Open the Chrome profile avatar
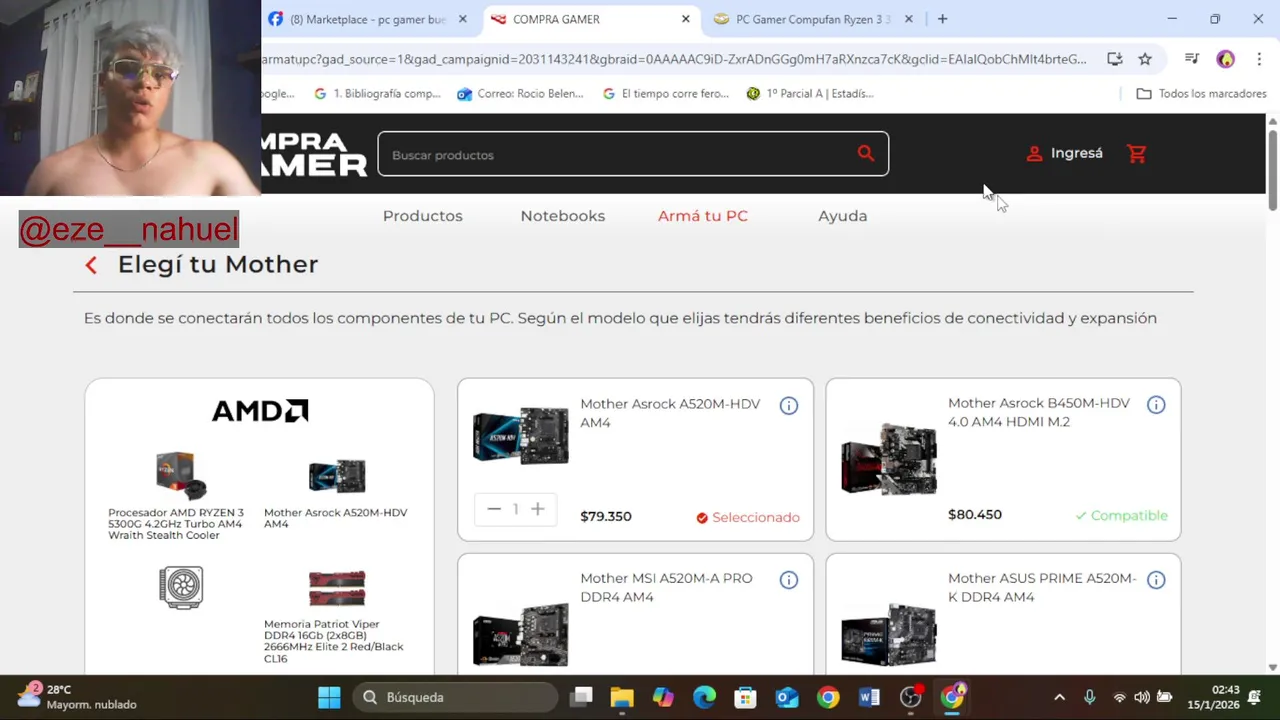This screenshot has height=720, width=1280. [1226, 59]
